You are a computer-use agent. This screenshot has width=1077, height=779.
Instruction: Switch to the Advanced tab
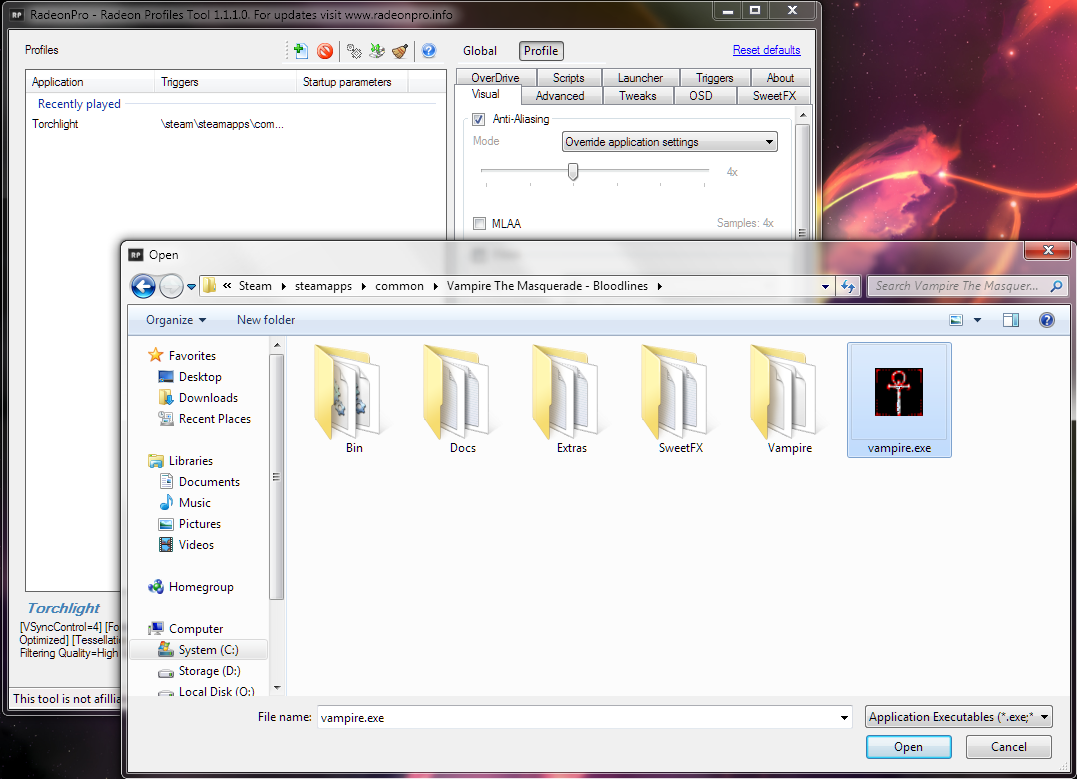click(560, 95)
